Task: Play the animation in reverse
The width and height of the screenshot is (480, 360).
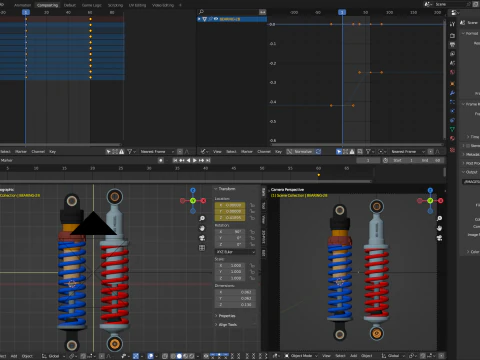Action: point(188,160)
